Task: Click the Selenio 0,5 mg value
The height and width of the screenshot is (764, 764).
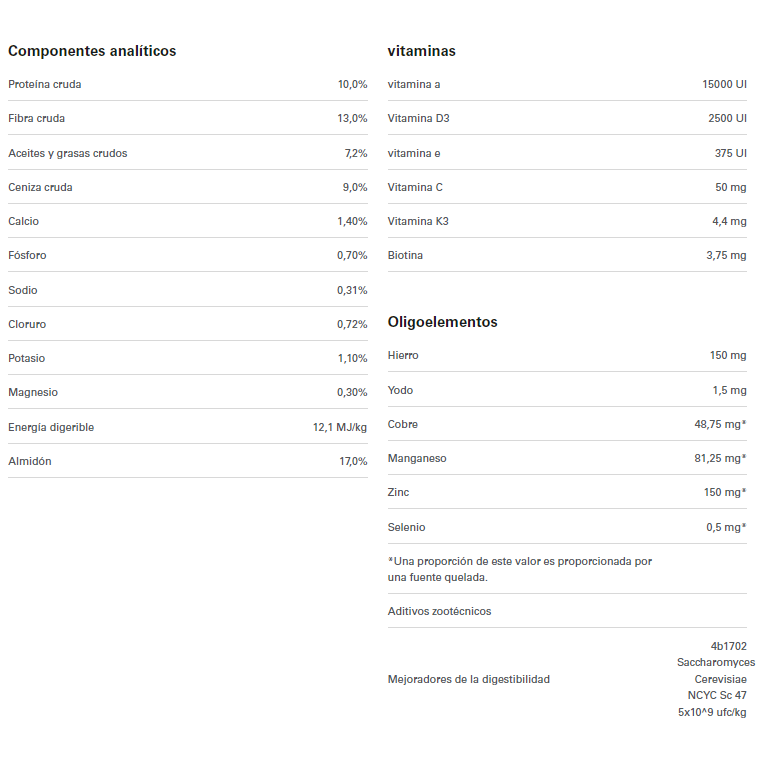Action: [726, 527]
